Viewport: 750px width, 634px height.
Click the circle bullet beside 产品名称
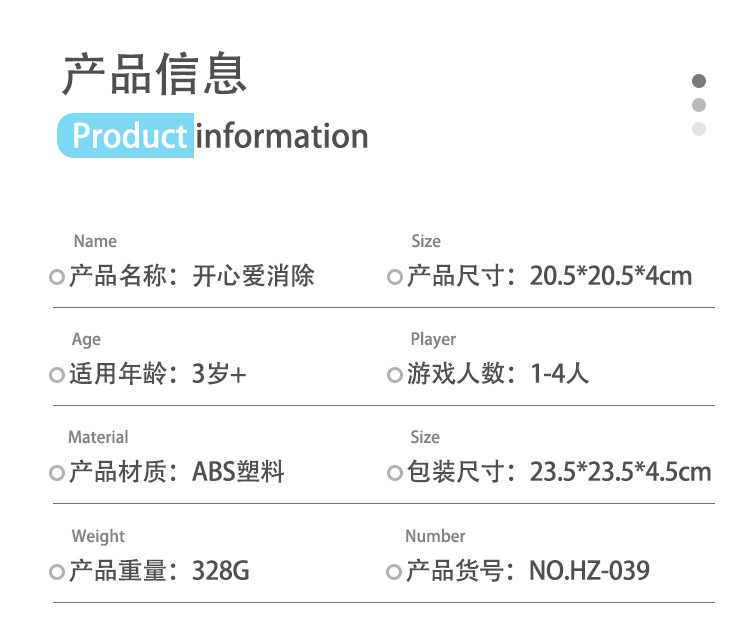click(x=57, y=278)
